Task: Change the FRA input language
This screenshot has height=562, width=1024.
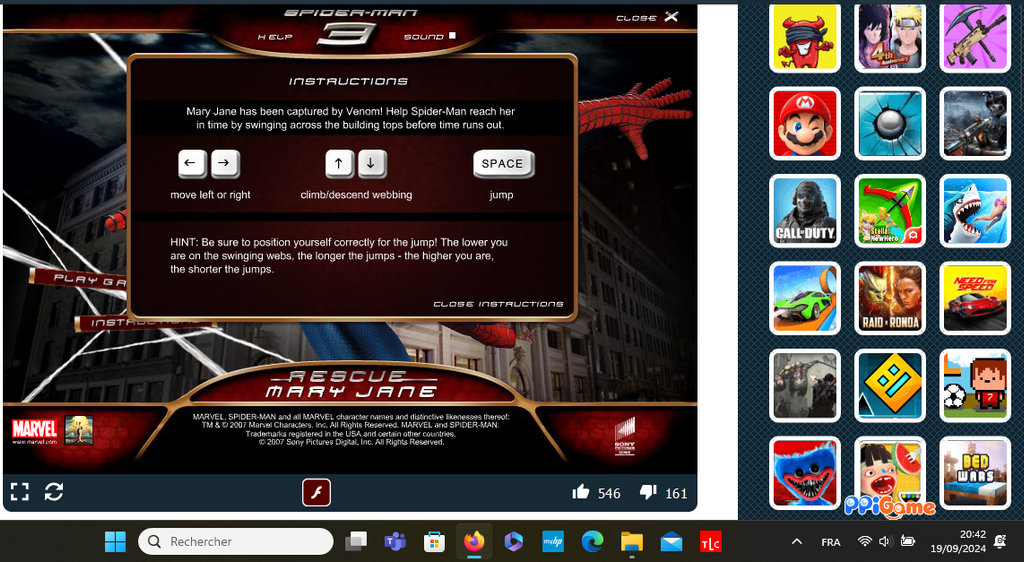Action: click(x=831, y=542)
